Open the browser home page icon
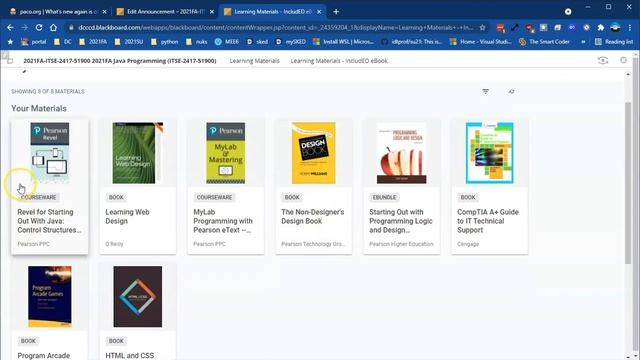Viewport: 640px width, 360px height. (x=53, y=27)
